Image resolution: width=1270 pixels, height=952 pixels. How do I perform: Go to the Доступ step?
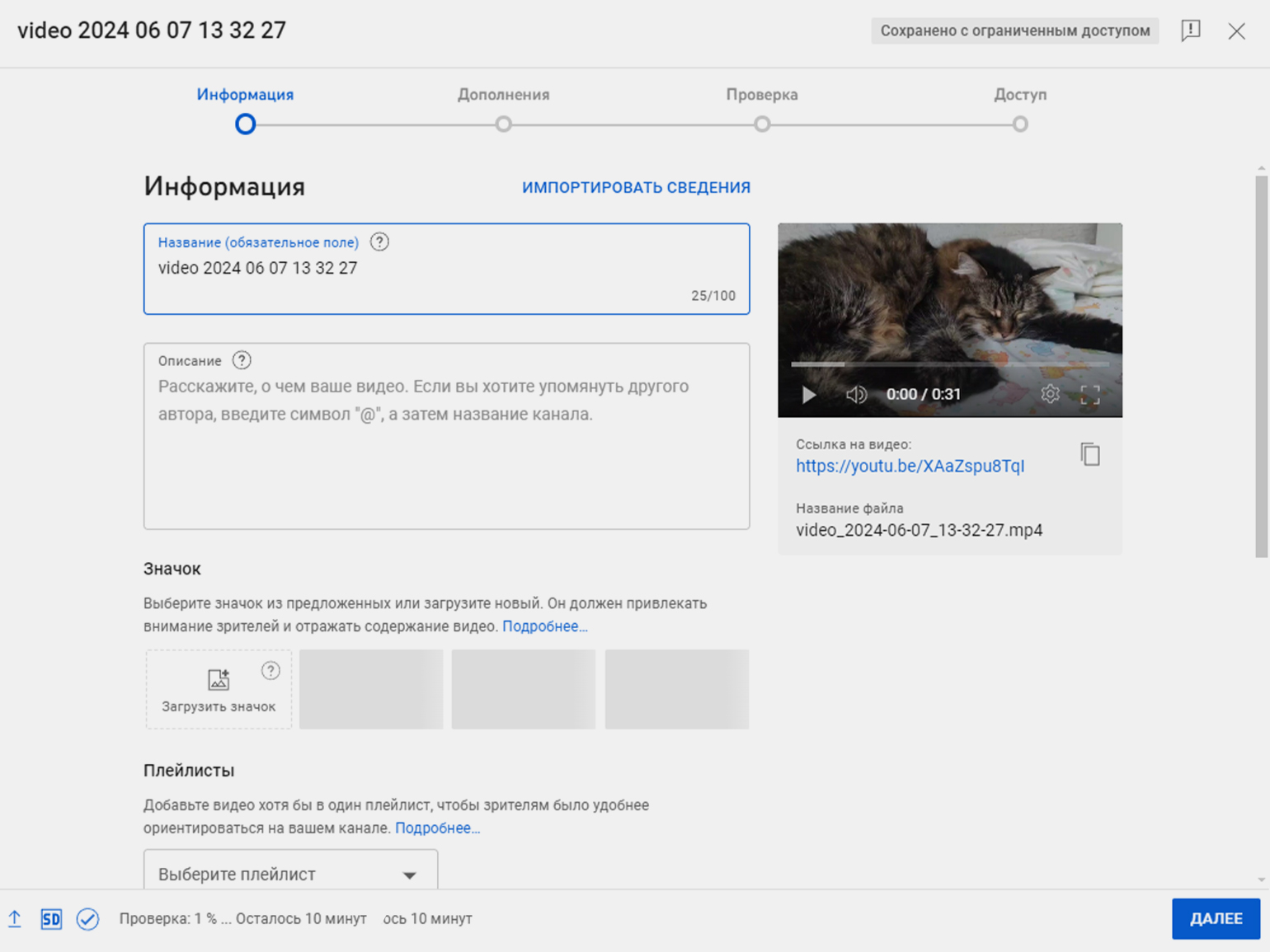tap(1020, 109)
